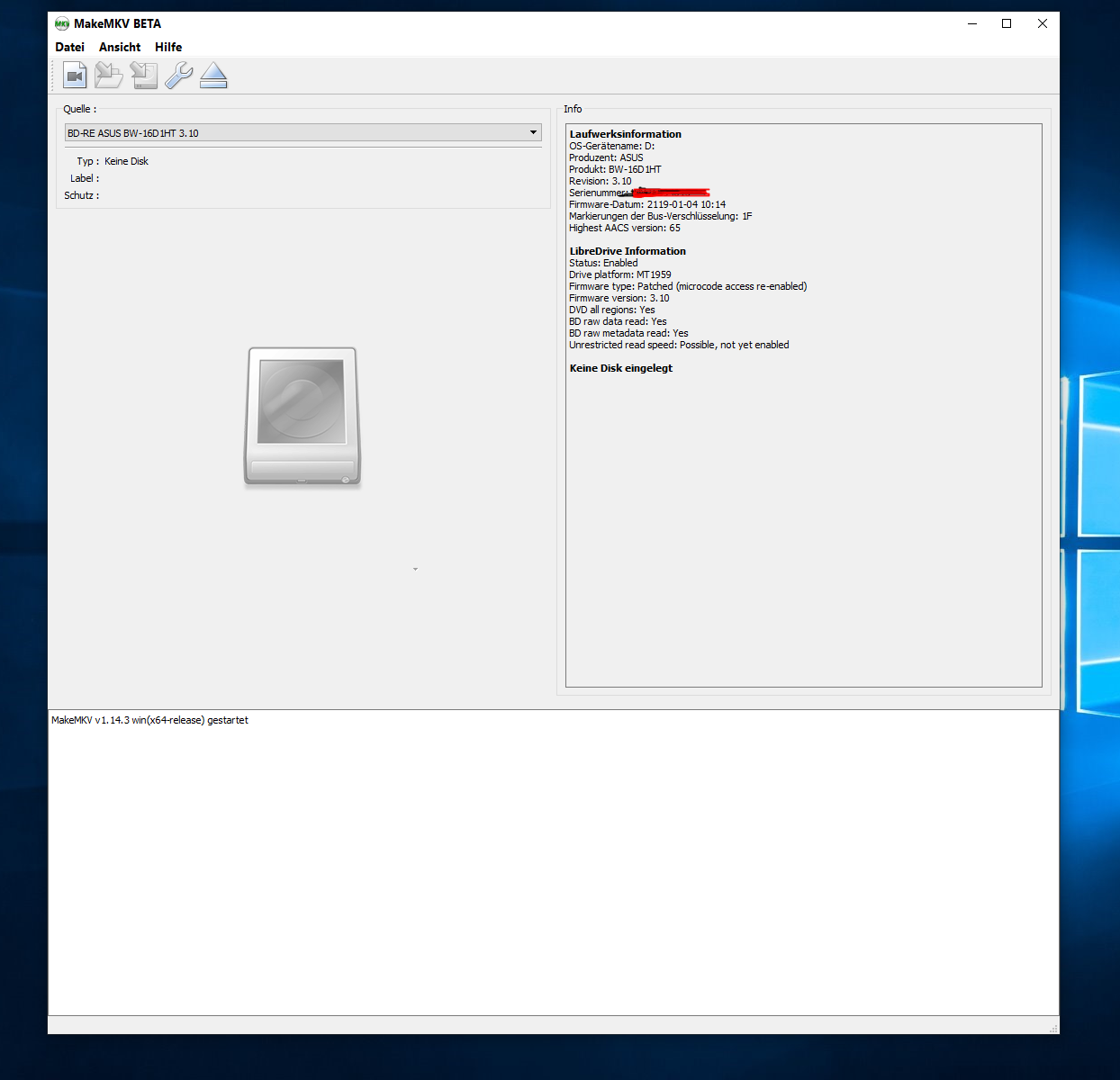Open the Datei menu
Image resolution: width=1120 pixels, height=1080 pixels.
click(x=69, y=48)
